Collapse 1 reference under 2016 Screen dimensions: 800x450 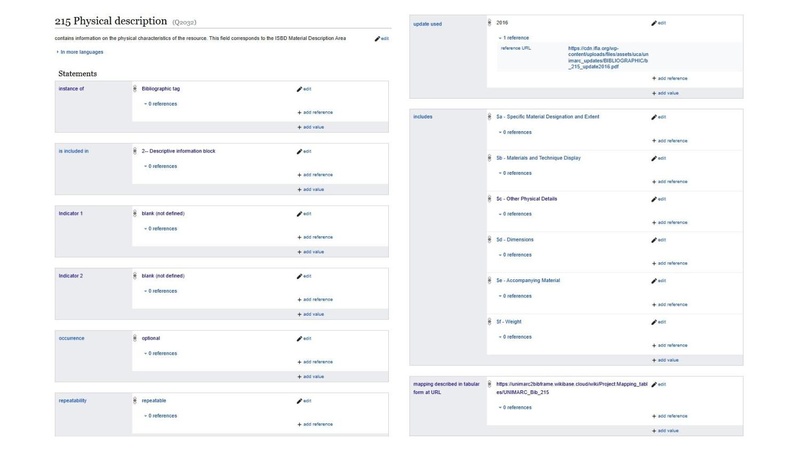[x=514, y=38]
